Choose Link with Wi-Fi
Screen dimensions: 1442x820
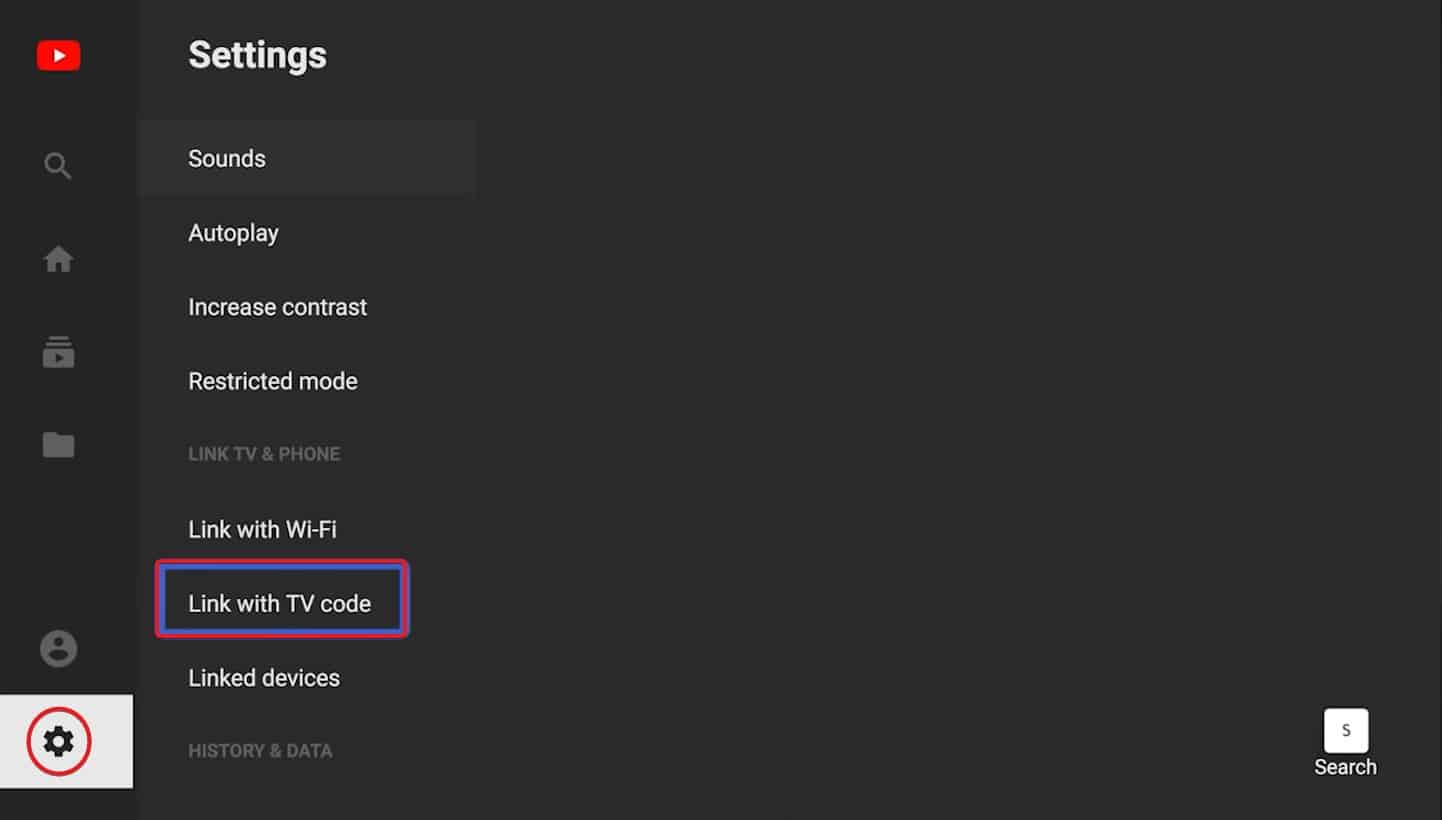262,529
